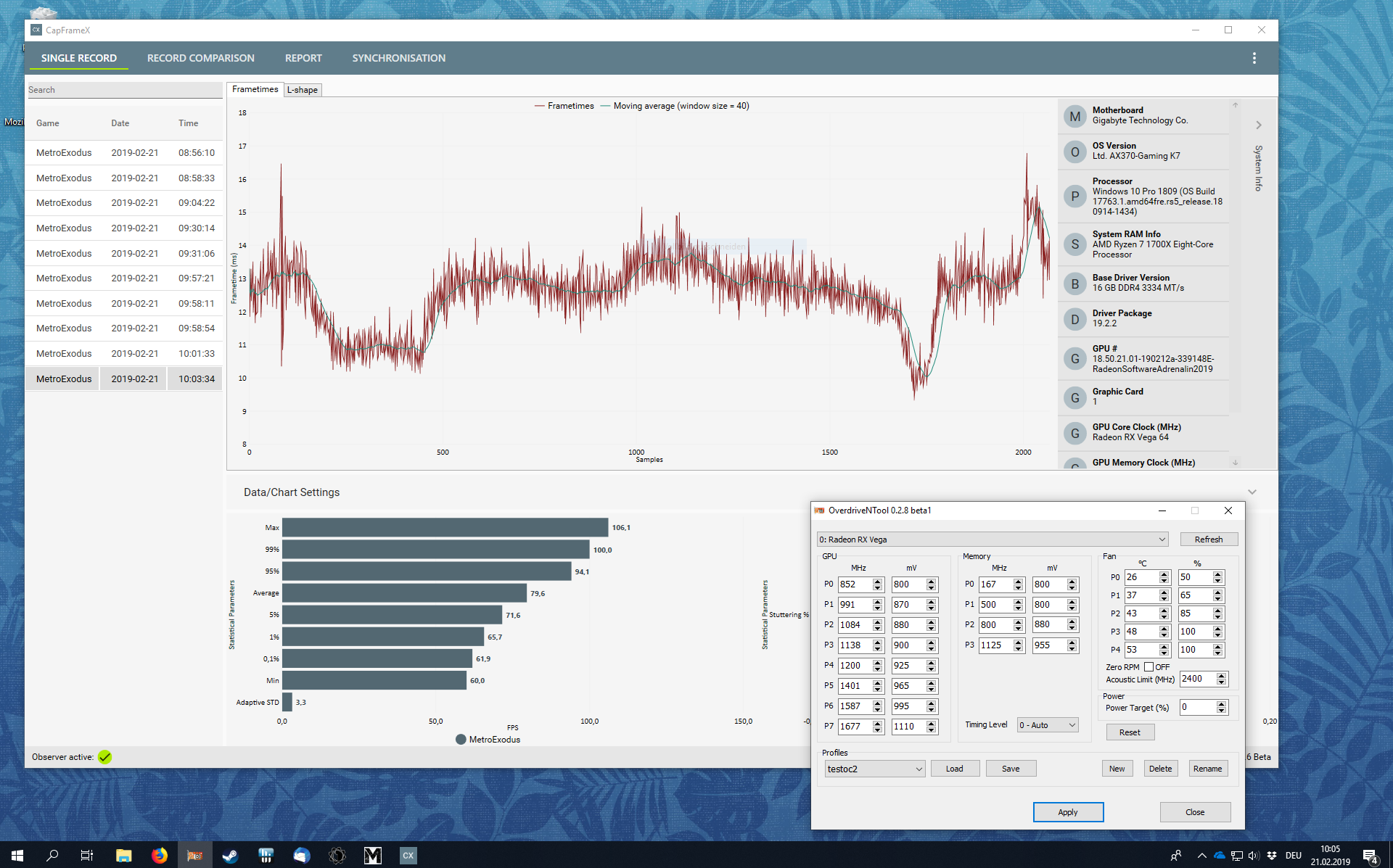Click the Apply button in OverdriveNTool

coord(1067,812)
